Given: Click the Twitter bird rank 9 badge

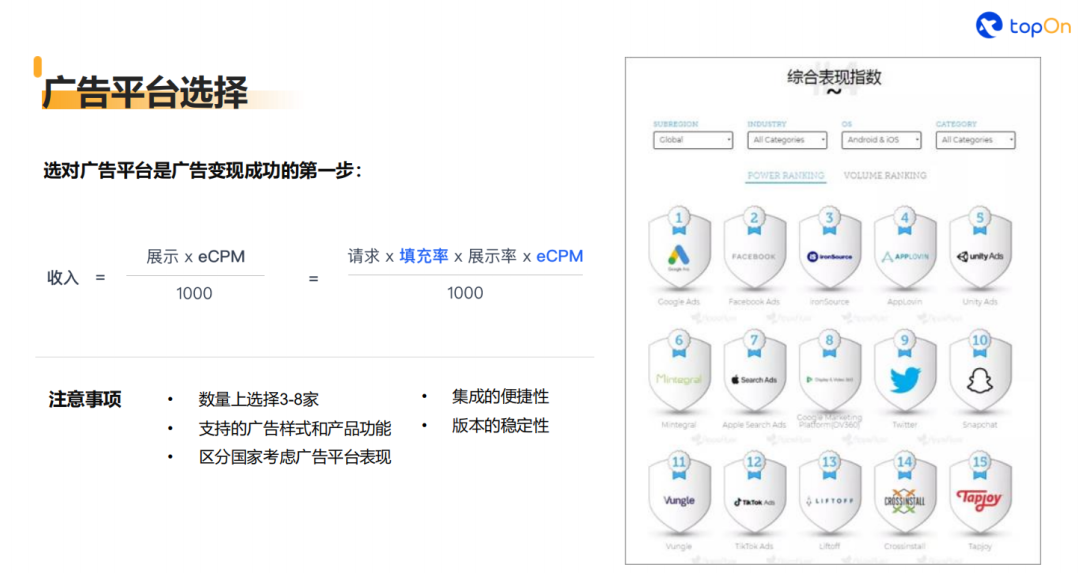Looking at the screenshot, I should 904,372.
